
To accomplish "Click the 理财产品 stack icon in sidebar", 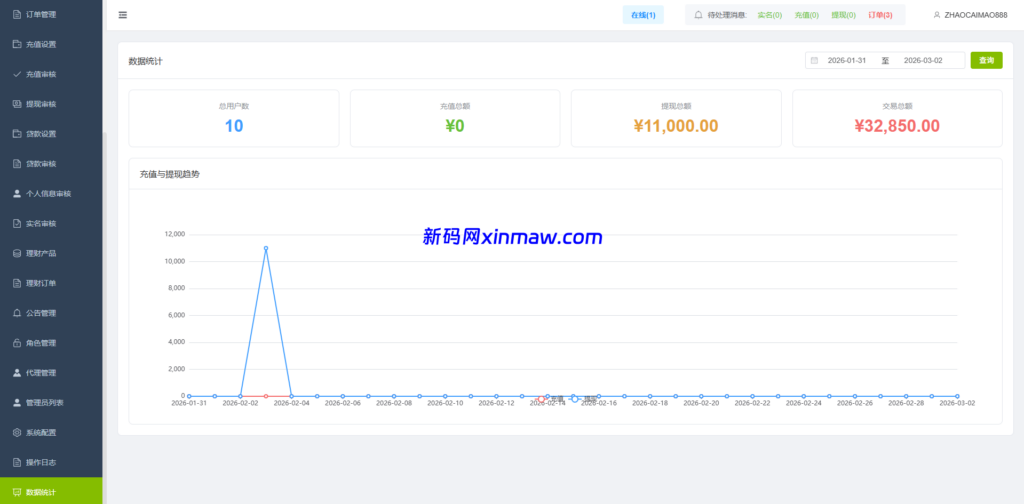I will pyautogui.click(x=16, y=253).
